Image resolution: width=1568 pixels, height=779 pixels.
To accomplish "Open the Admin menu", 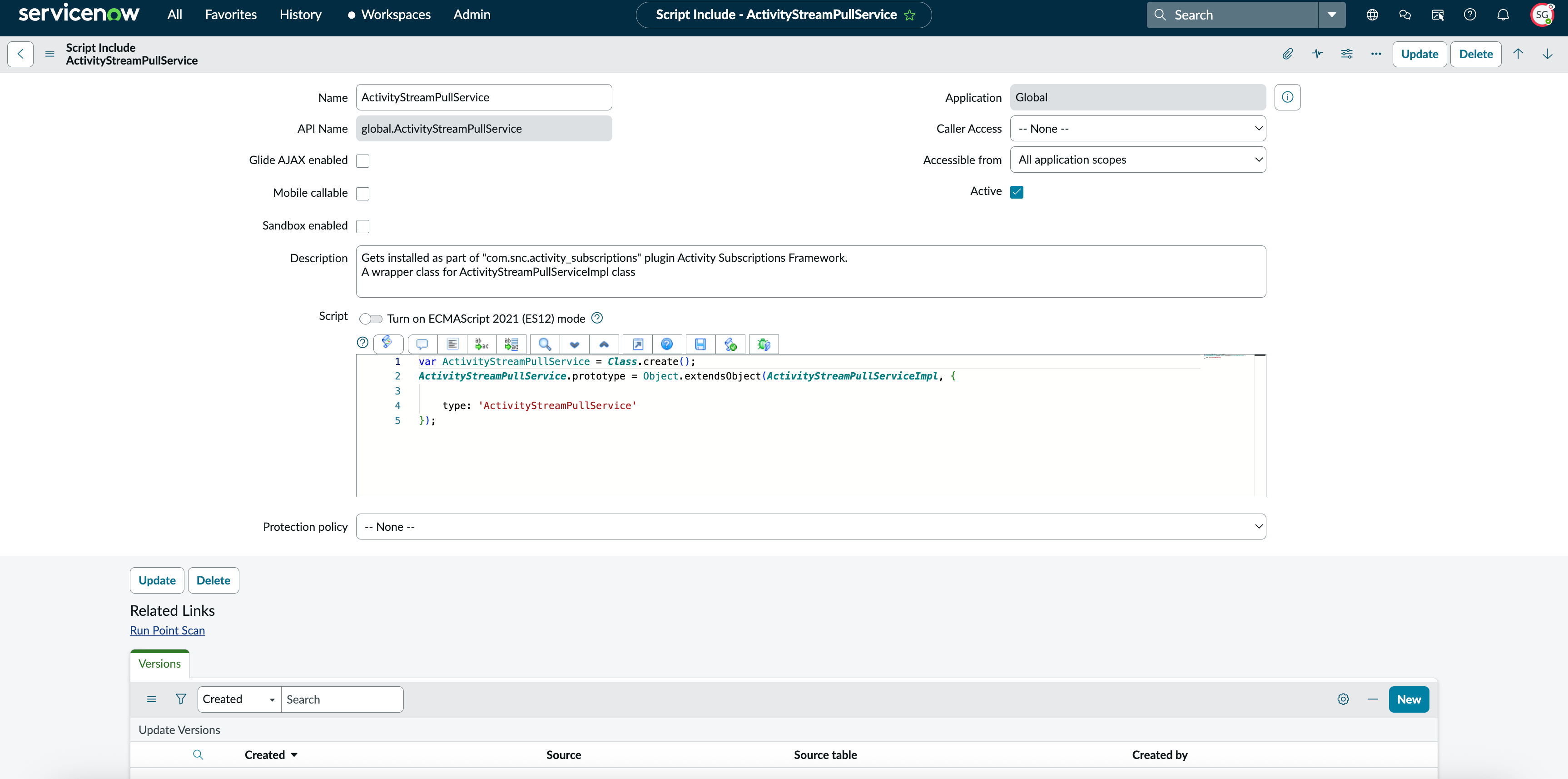I will pos(472,15).
